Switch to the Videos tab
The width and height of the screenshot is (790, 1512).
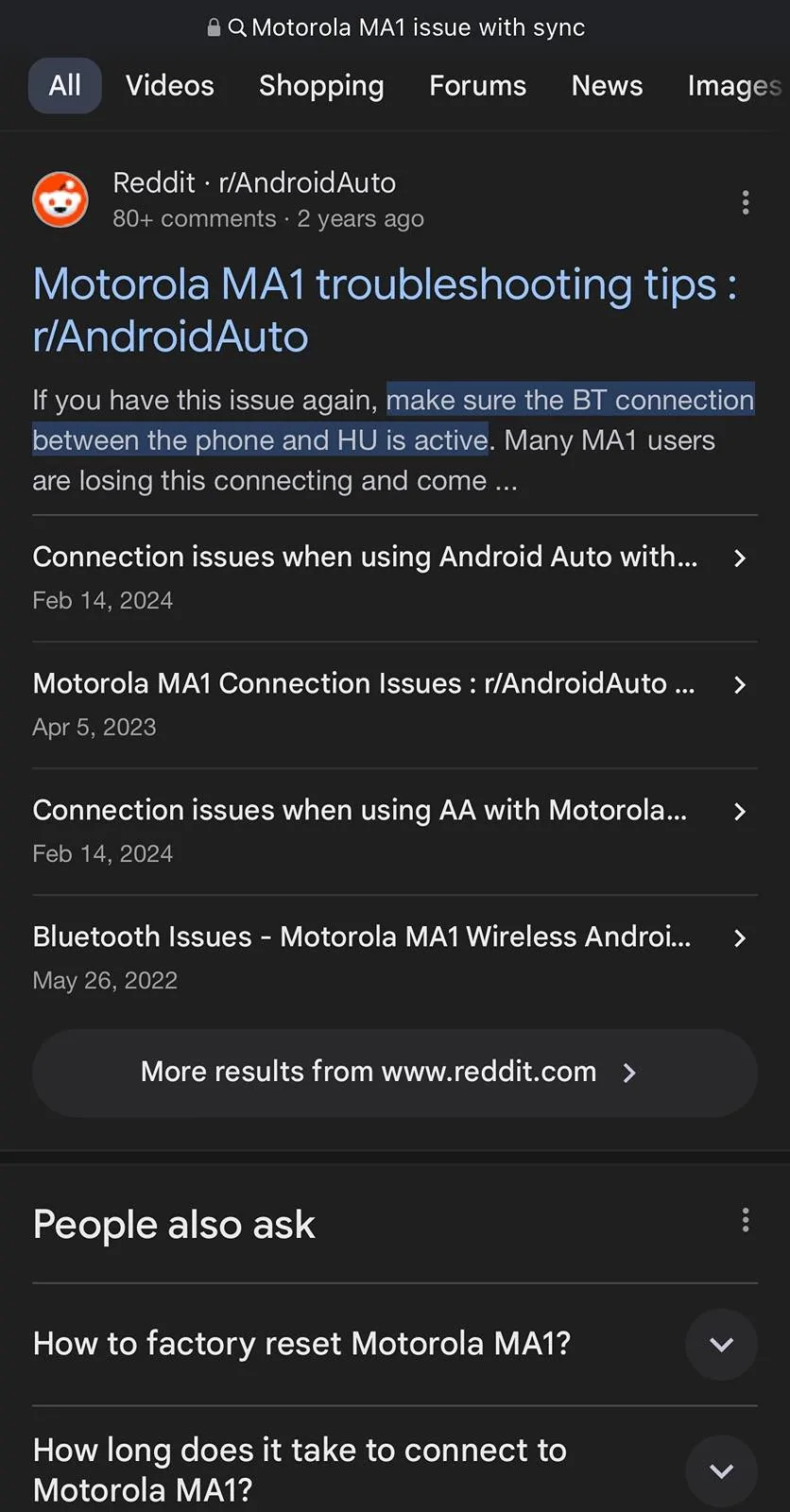169,86
